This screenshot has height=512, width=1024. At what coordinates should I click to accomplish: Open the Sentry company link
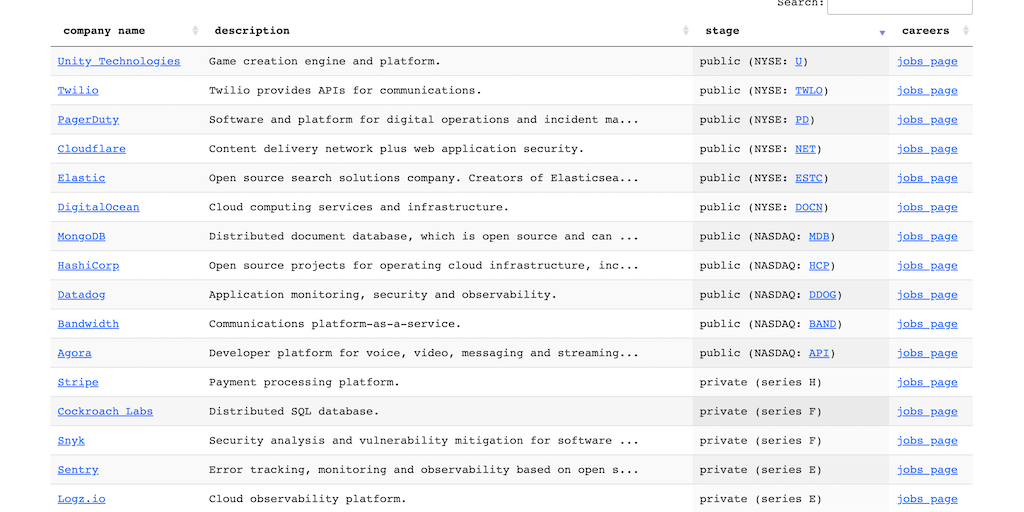[x=78, y=470]
